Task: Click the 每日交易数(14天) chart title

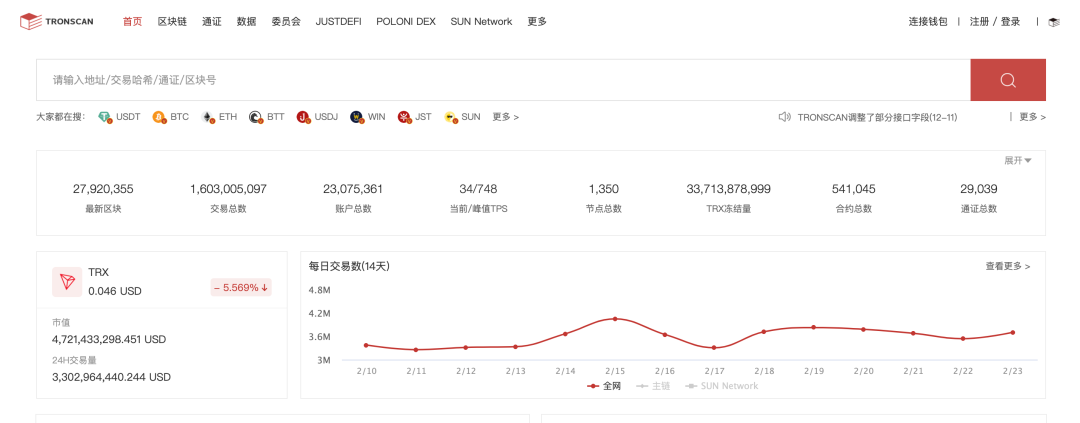Action: click(349, 266)
